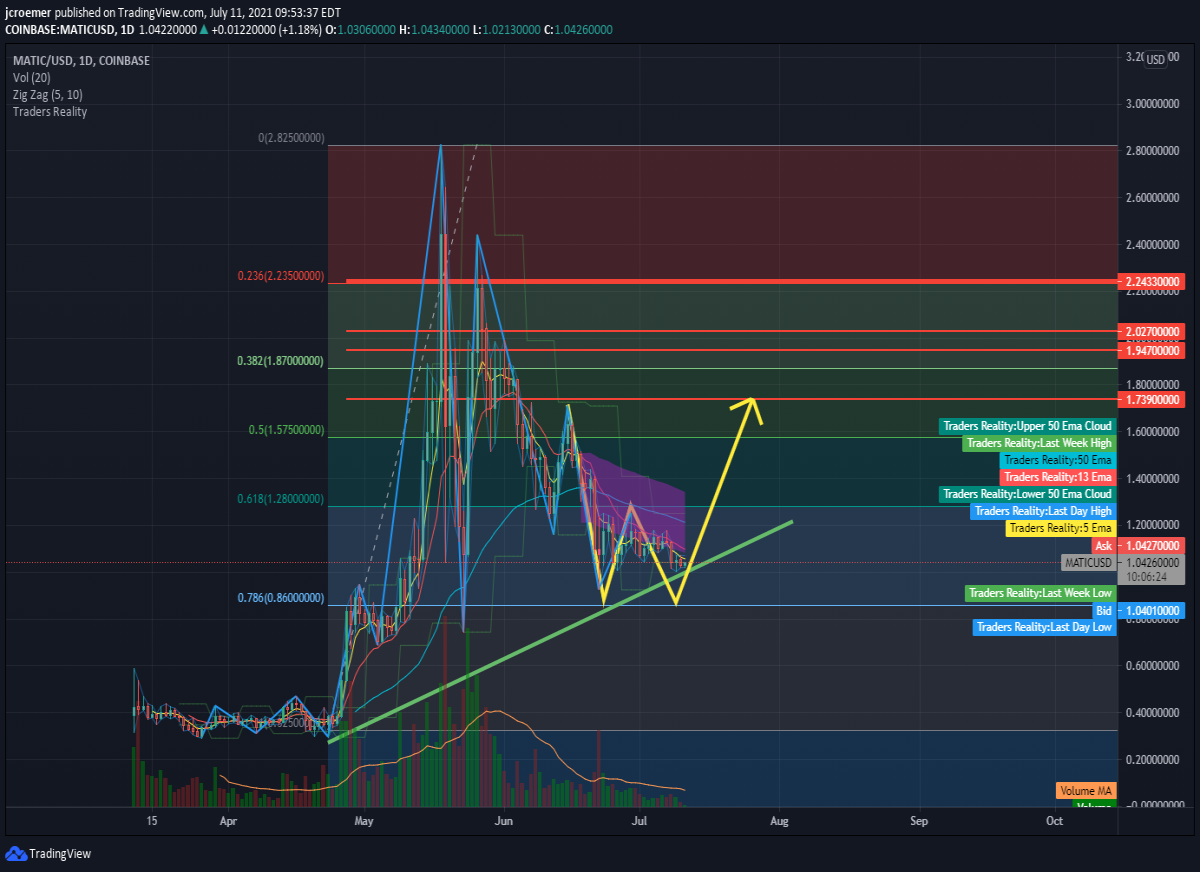Click the 0.618(1.28000000) Fibonacci level label
Viewport: 1200px width, 872px height.
[x=281, y=499]
